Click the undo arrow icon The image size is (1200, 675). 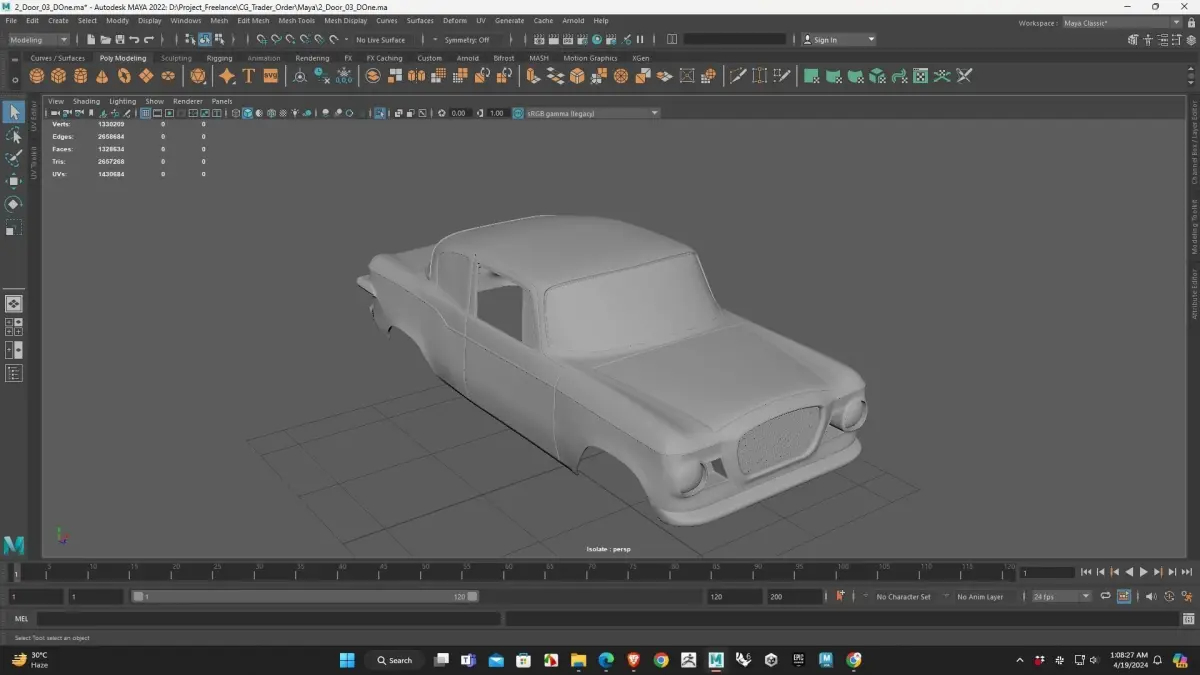(134, 40)
